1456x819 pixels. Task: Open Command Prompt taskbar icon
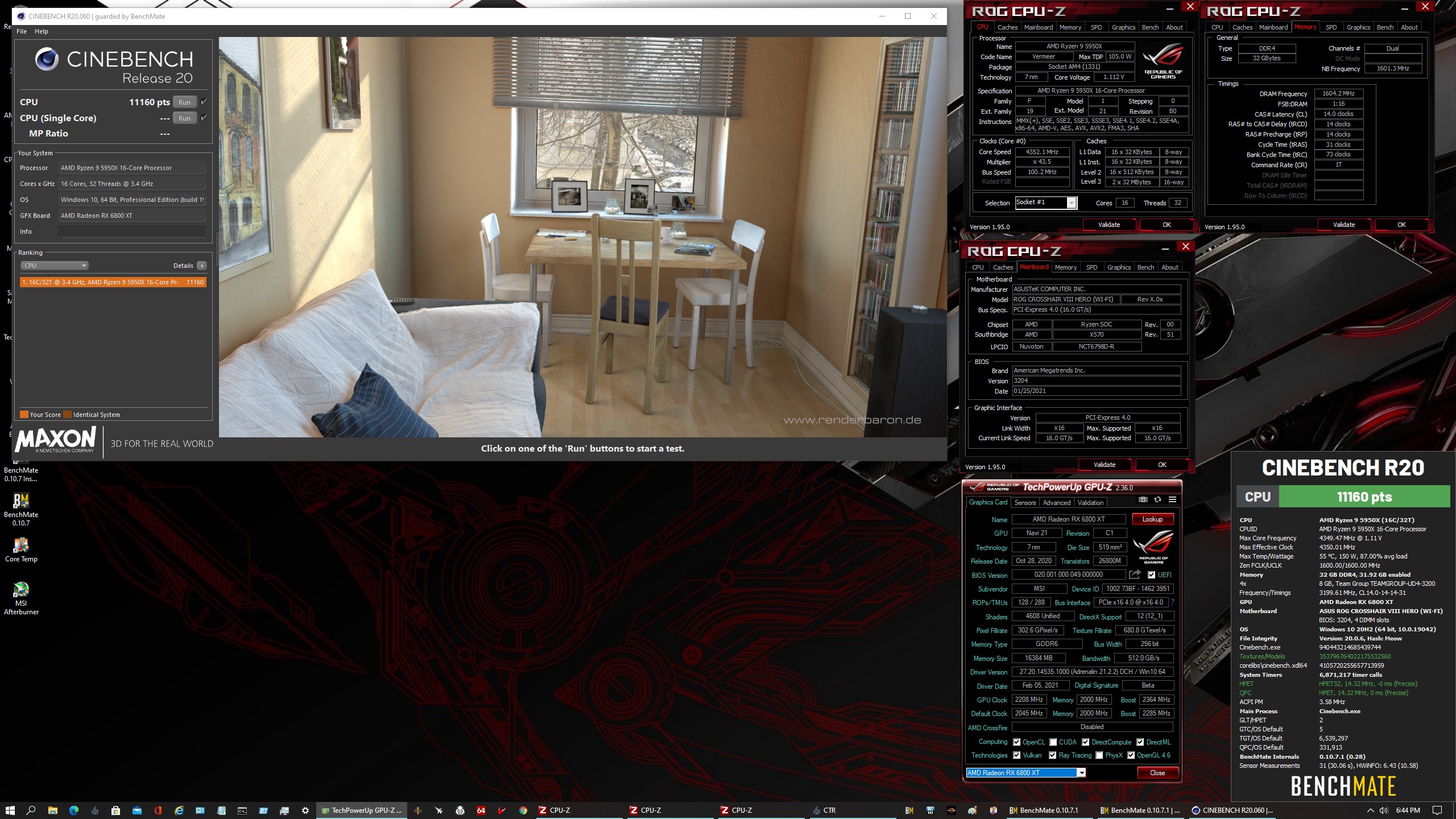tap(242, 810)
